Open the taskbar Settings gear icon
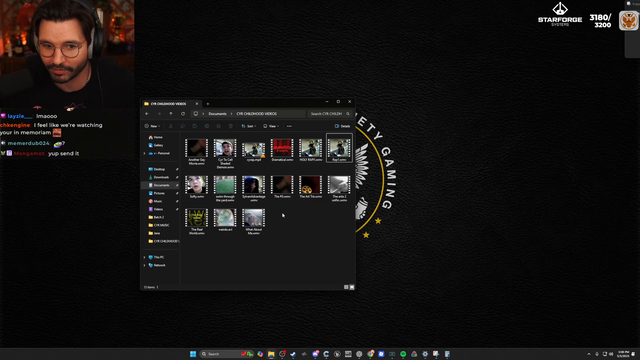Image resolution: width=640 pixels, height=360 pixels. pyautogui.click(x=425, y=354)
